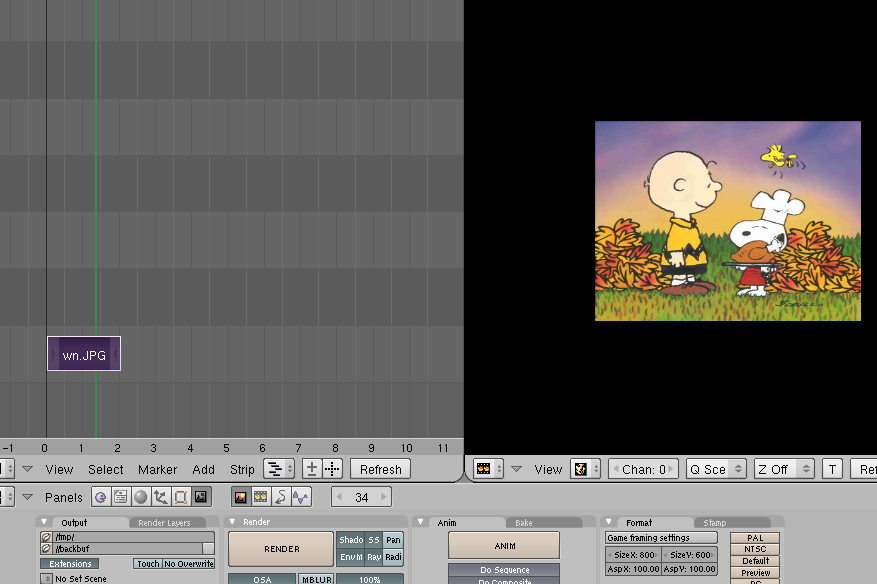Open the /tmp/ output folder browse icon

click(46, 537)
